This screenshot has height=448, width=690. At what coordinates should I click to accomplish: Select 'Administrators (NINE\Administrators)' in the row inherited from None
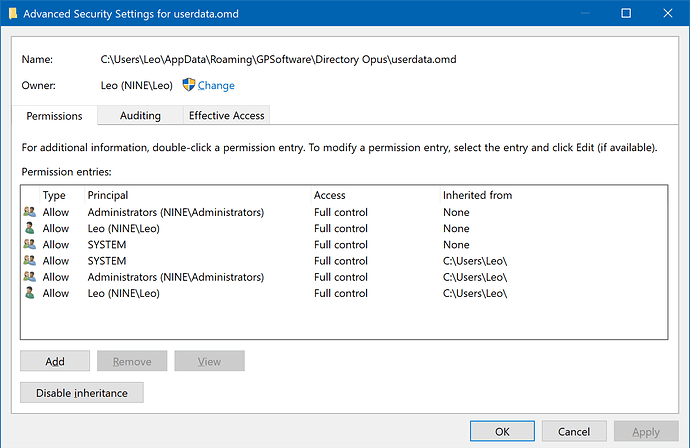coord(176,212)
